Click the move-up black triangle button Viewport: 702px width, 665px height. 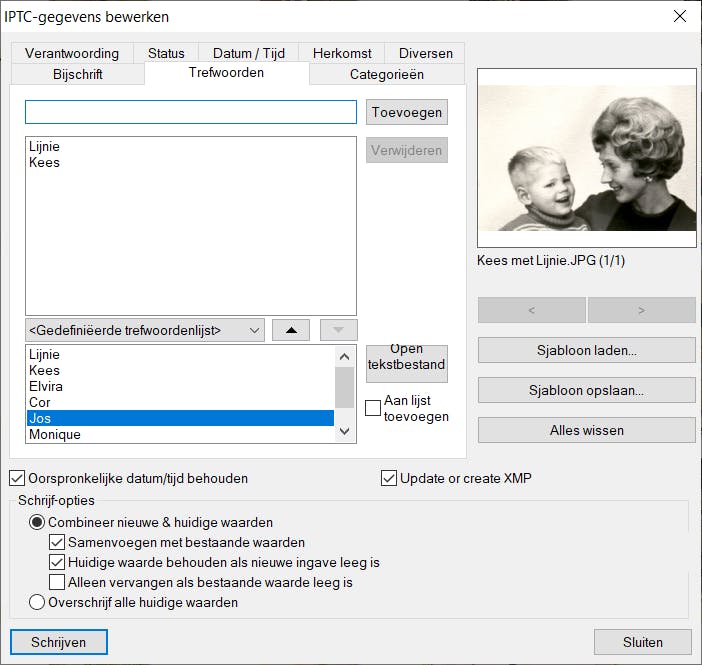(291, 331)
